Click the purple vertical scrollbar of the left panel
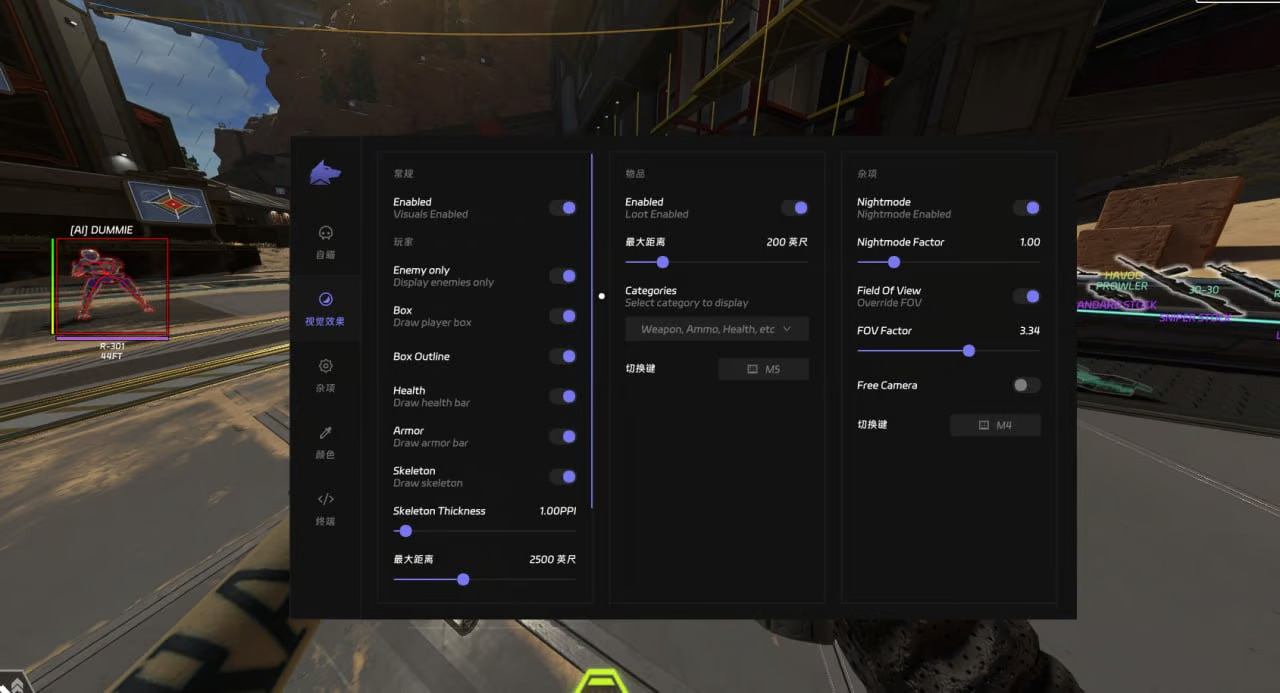This screenshot has height=693, width=1280. pos(592,330)
